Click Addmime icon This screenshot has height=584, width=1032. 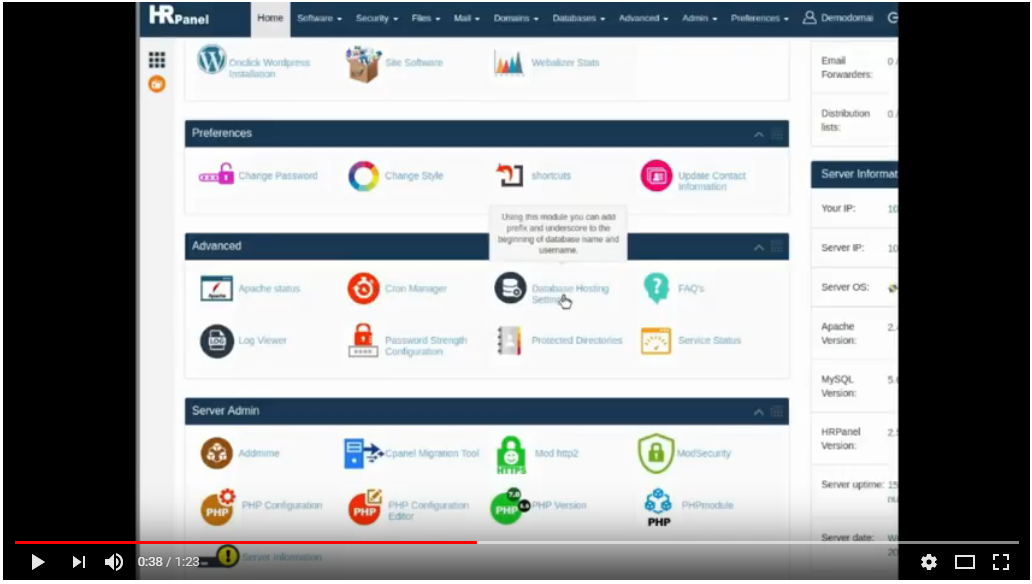click(x=217, y=453)
